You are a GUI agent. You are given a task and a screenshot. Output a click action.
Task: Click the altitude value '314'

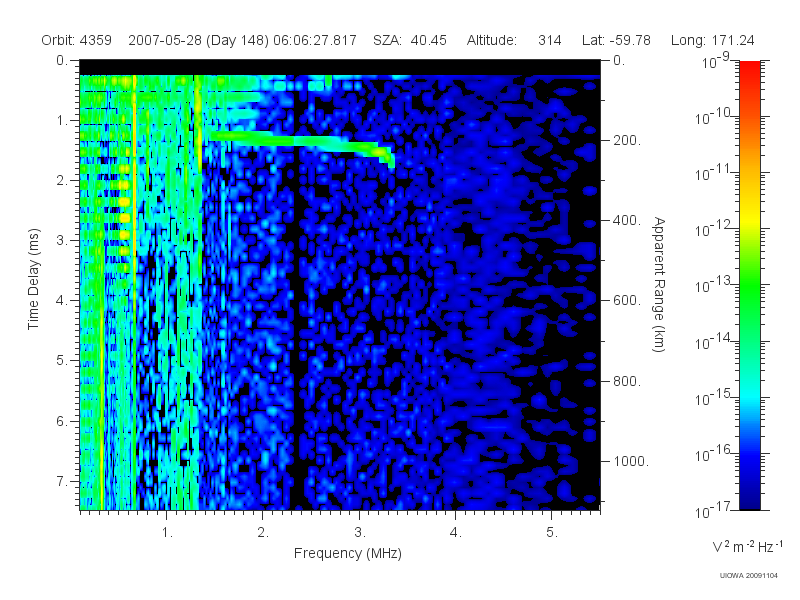[x=549, y=40]
